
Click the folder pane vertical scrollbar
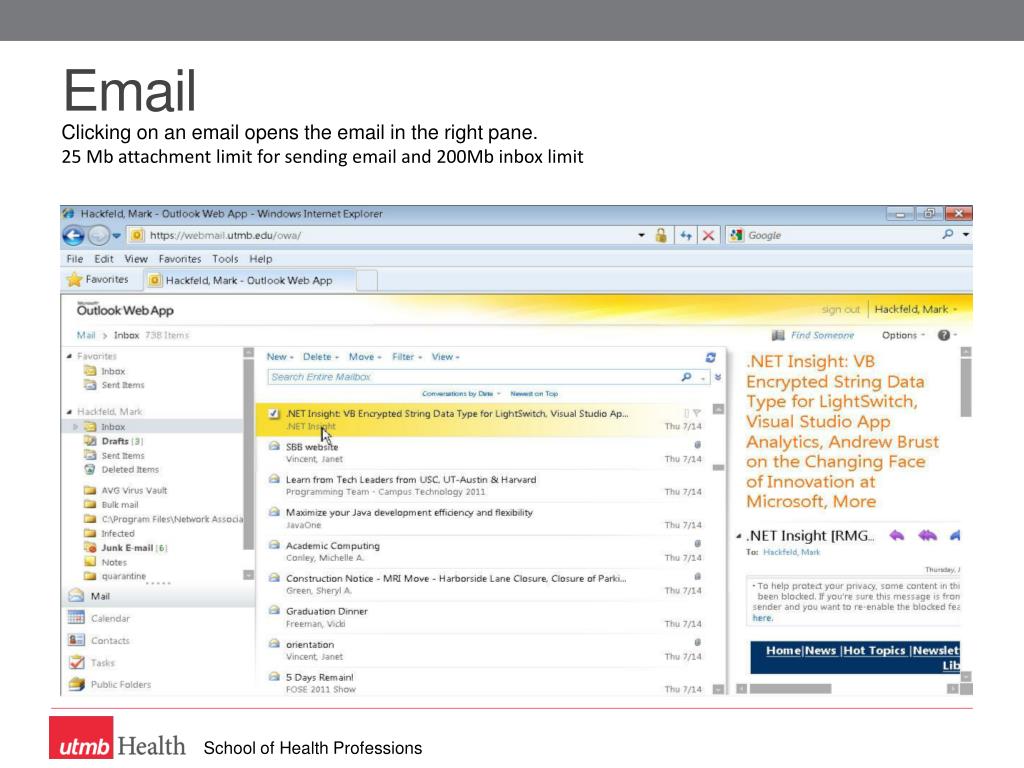(x=248, y=455)
